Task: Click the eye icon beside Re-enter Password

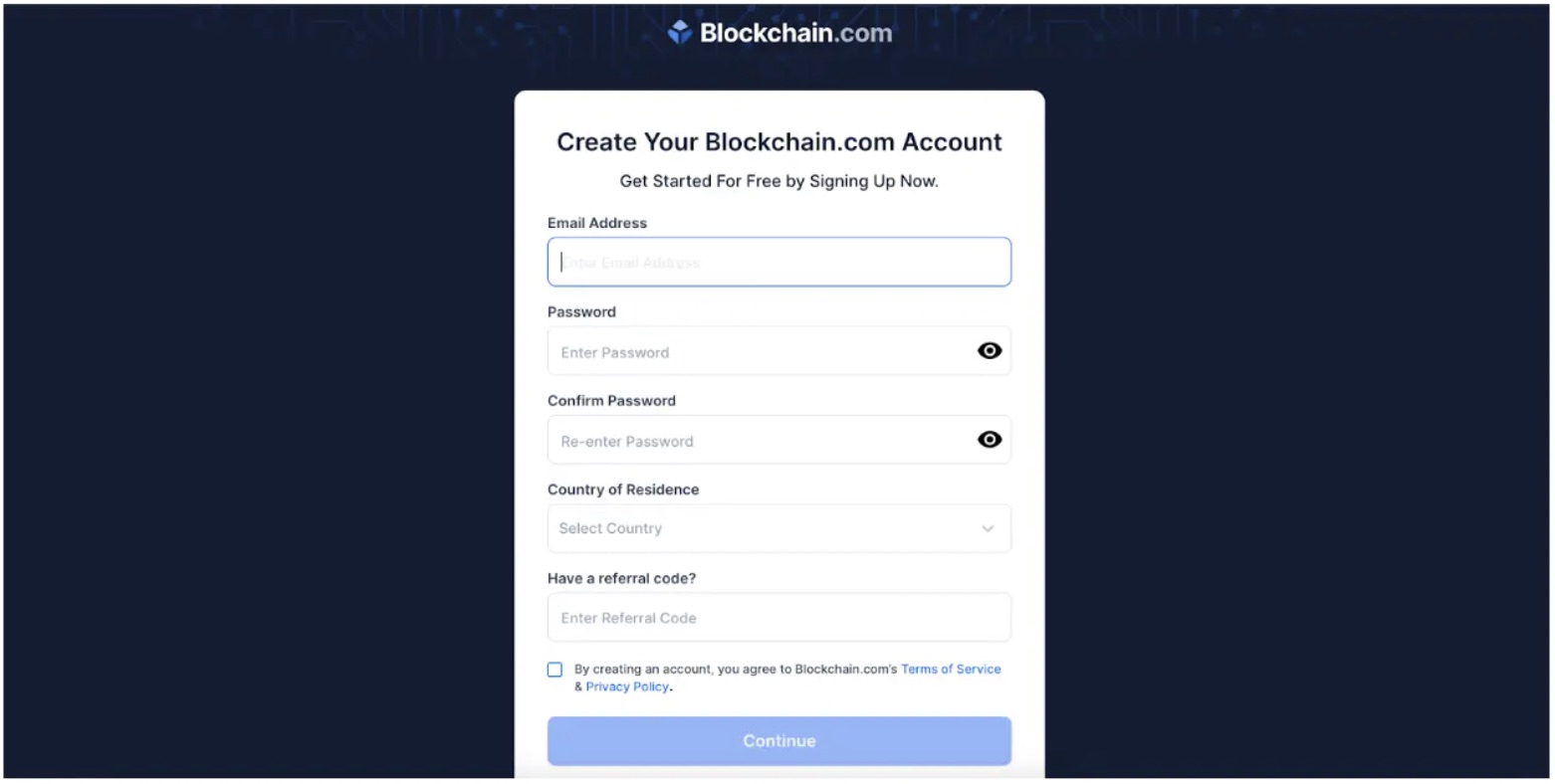Action: coord(989,439)
